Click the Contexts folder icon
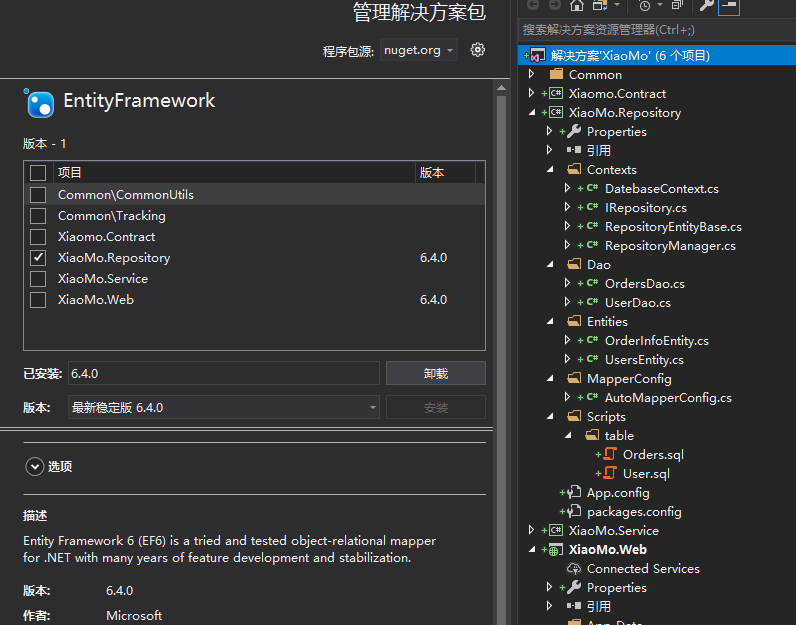The height and width of the screenshot is (625, 796). [x=574, y=169]
